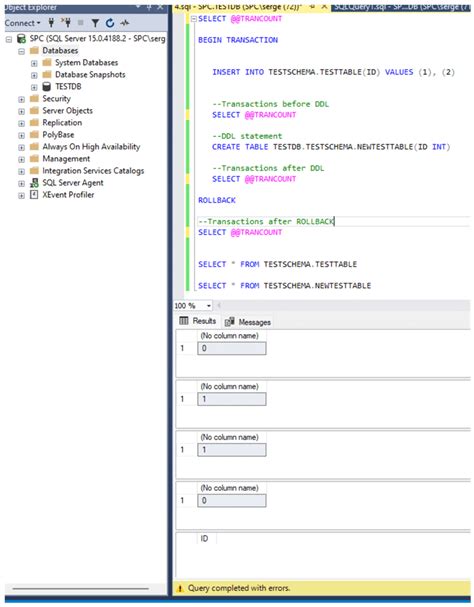Collapse the SELECT @@TRANCOUNT code outline box
474x607 pixels.
[194, 19]
